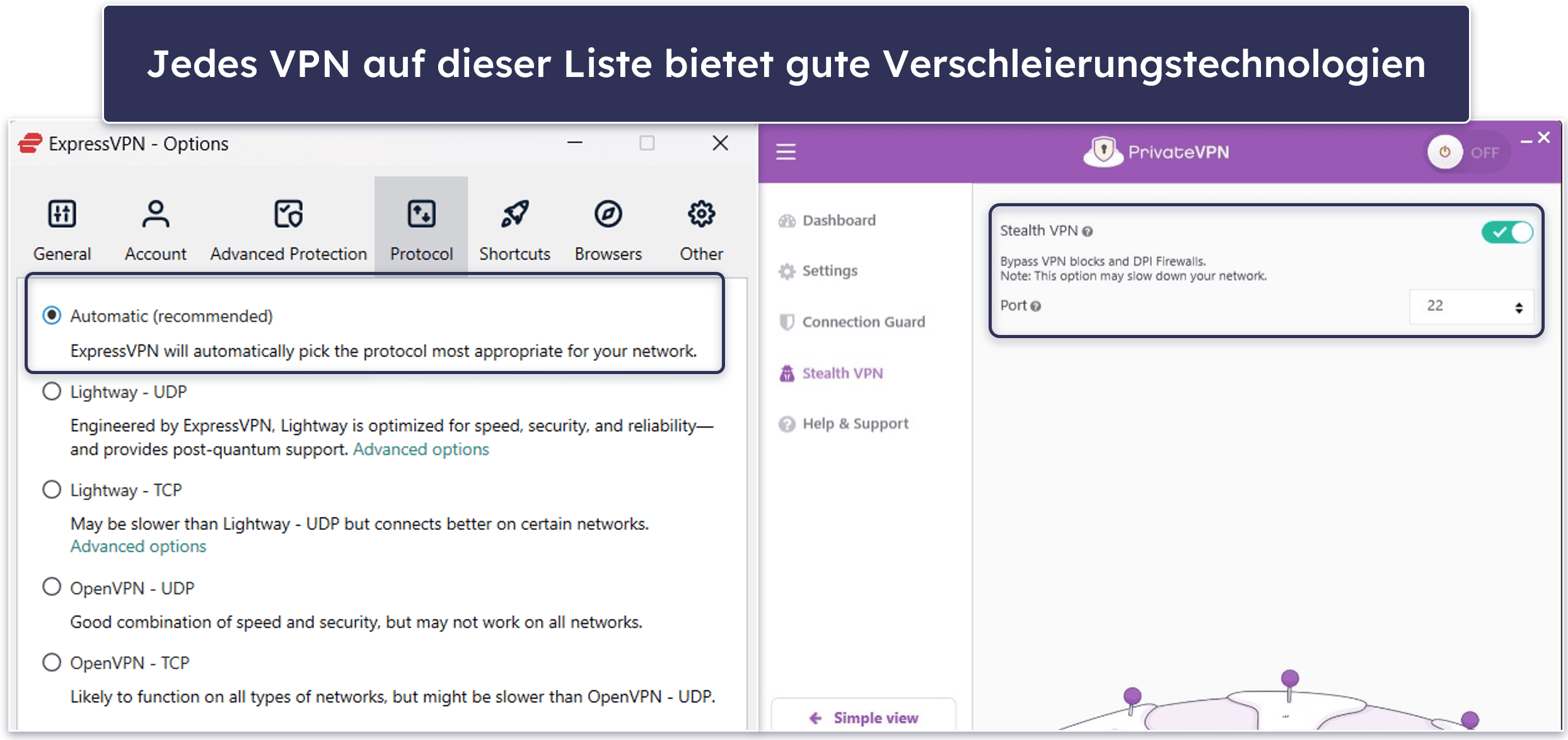
Task: Select OpenVPN - TCP radio button
Action: pyautogui.click(x=52, y=662)
